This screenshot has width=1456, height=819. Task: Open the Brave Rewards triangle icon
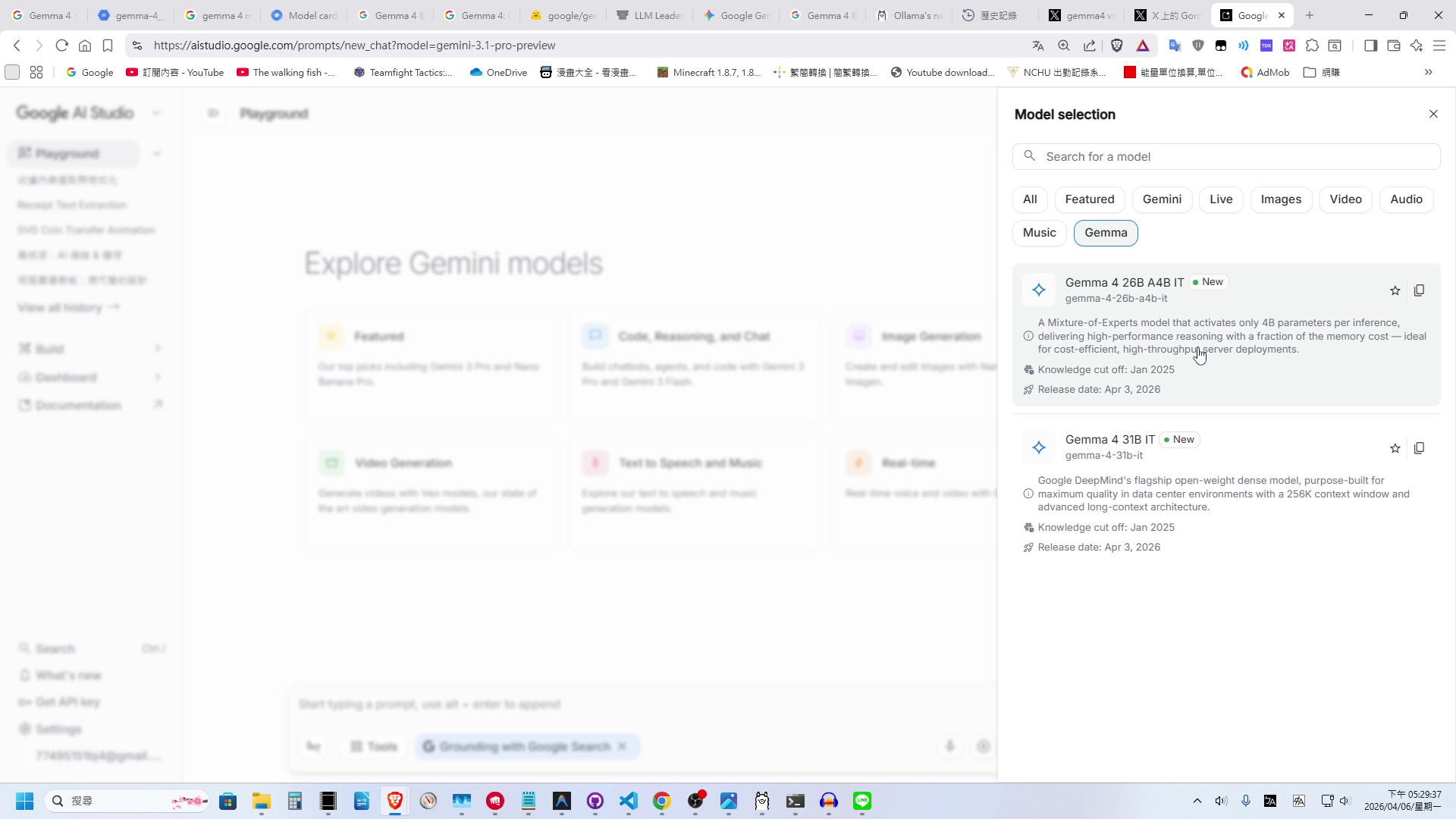[x=1143, y=45]
